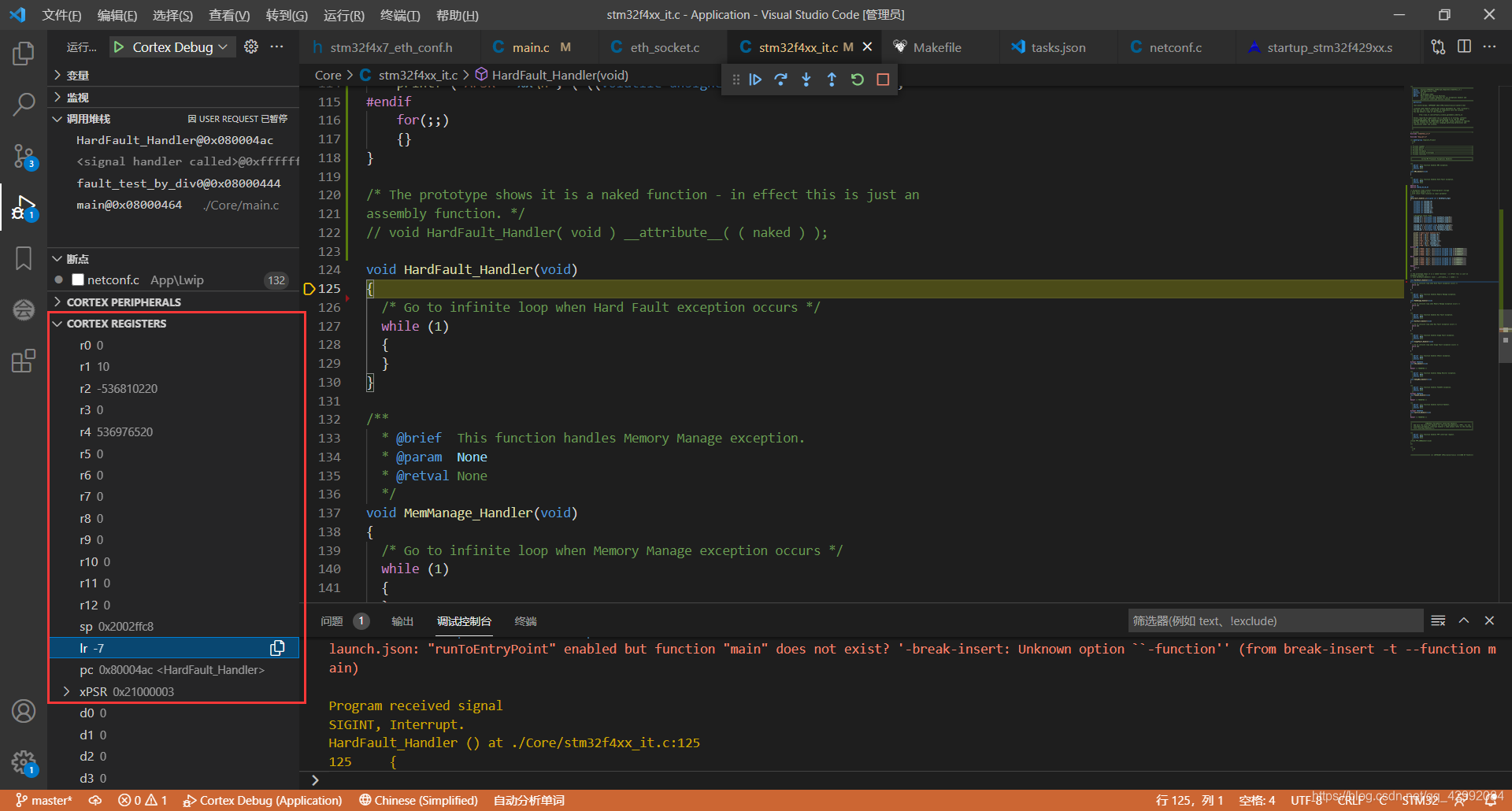Restart the debug session
Viewport: 1512px width, 811px height.
tap(858, 80)
